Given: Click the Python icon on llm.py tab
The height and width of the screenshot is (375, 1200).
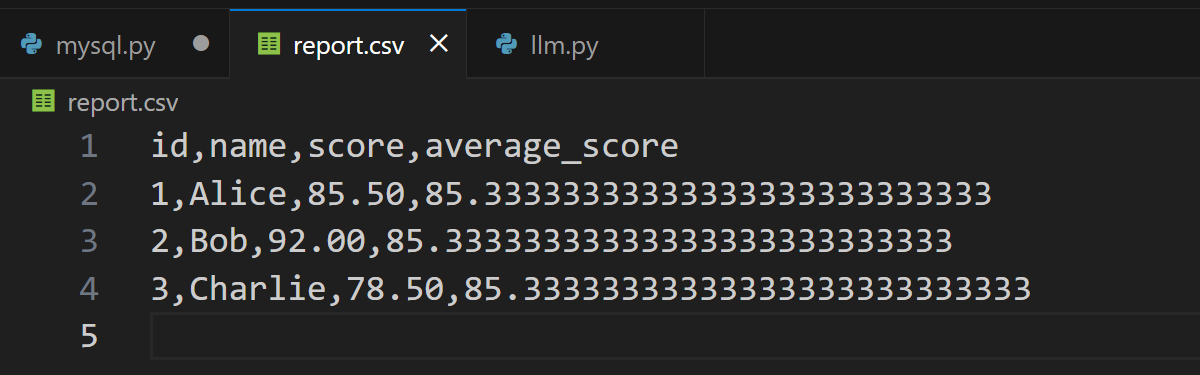Looking at the screenshot, I should click(x=507, y=44).
